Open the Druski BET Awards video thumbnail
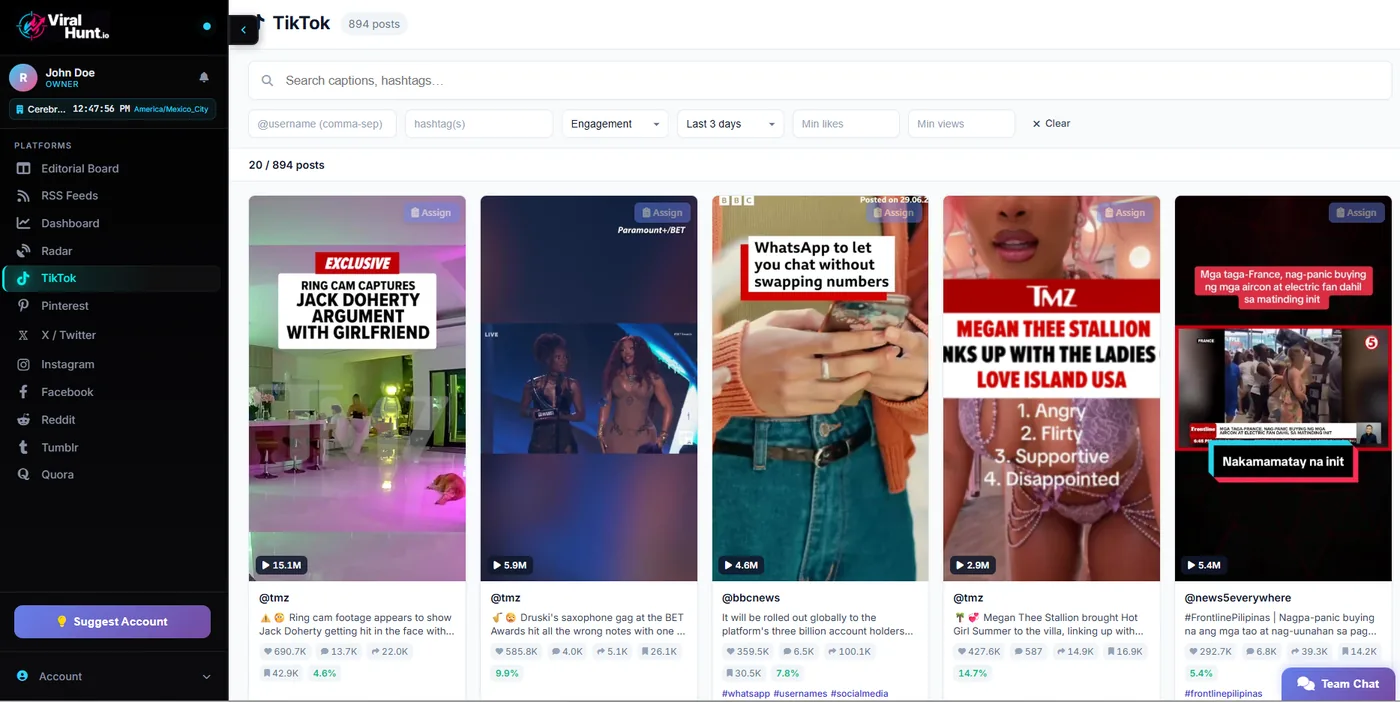The image size is (1400, 702). pos(589,388)
